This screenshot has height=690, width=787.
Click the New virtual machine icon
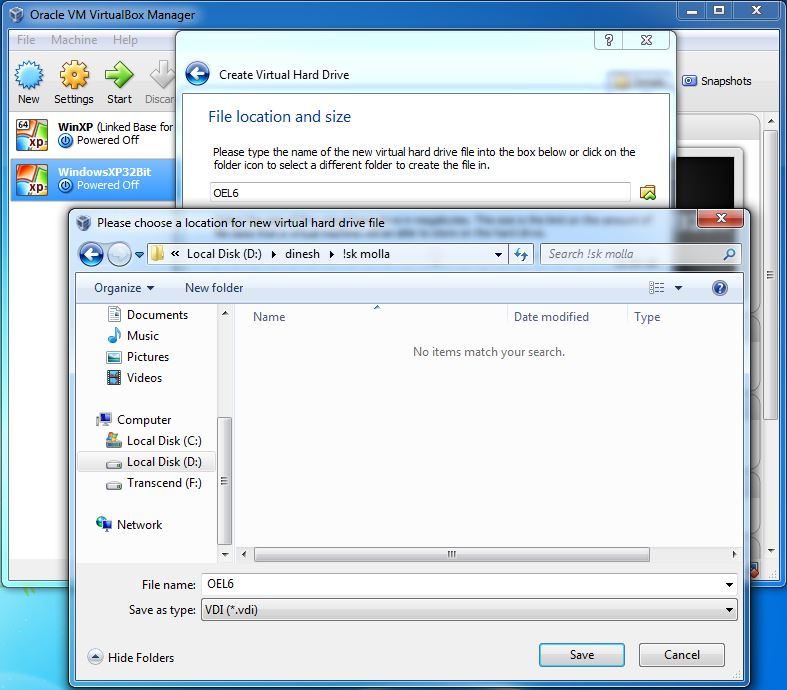(x=29, y=75)
